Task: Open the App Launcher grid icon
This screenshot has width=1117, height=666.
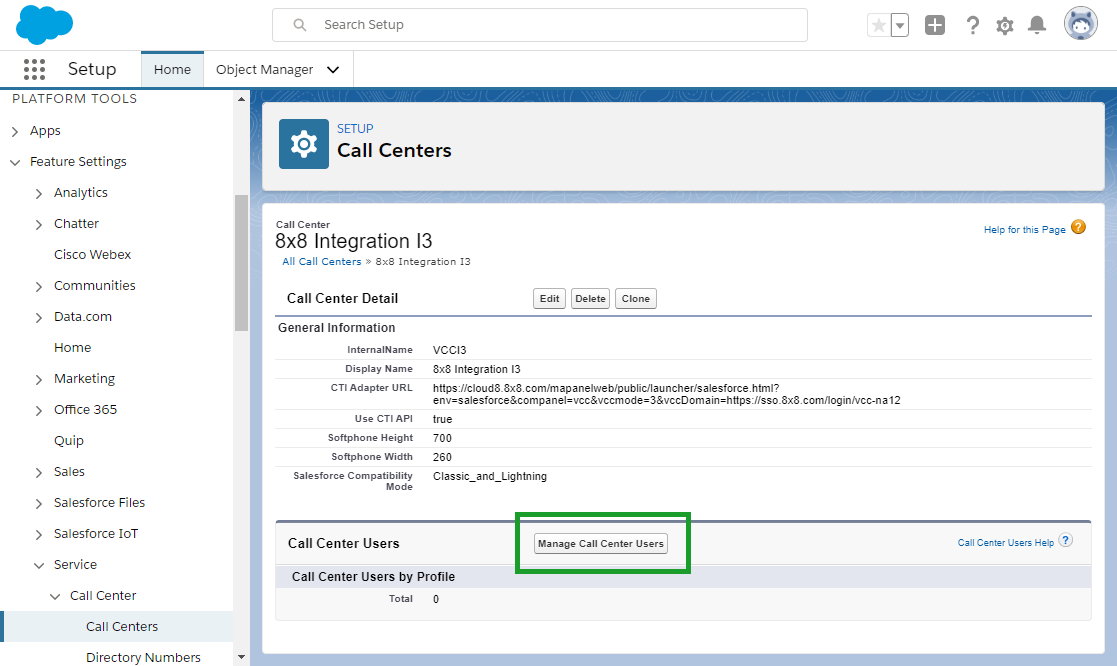Action: [x=34, y=69]
